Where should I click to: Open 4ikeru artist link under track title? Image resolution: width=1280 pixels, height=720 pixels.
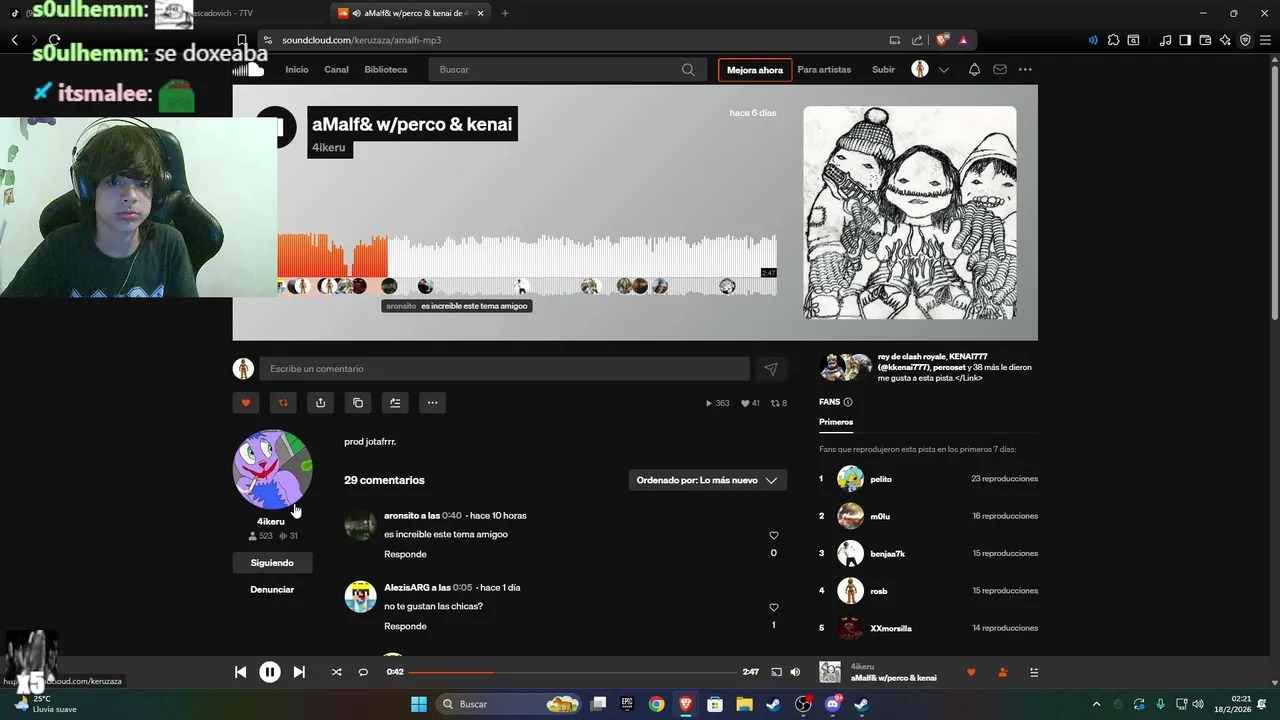329,148
